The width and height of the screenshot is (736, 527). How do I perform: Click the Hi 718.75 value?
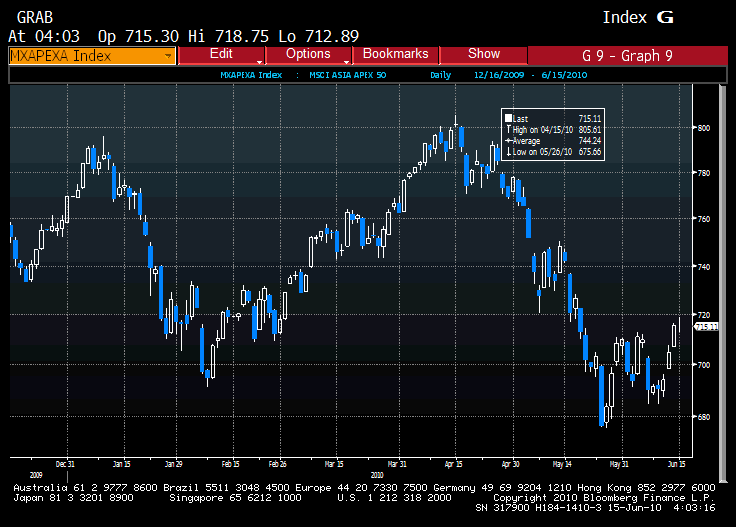tap(229, 37)
